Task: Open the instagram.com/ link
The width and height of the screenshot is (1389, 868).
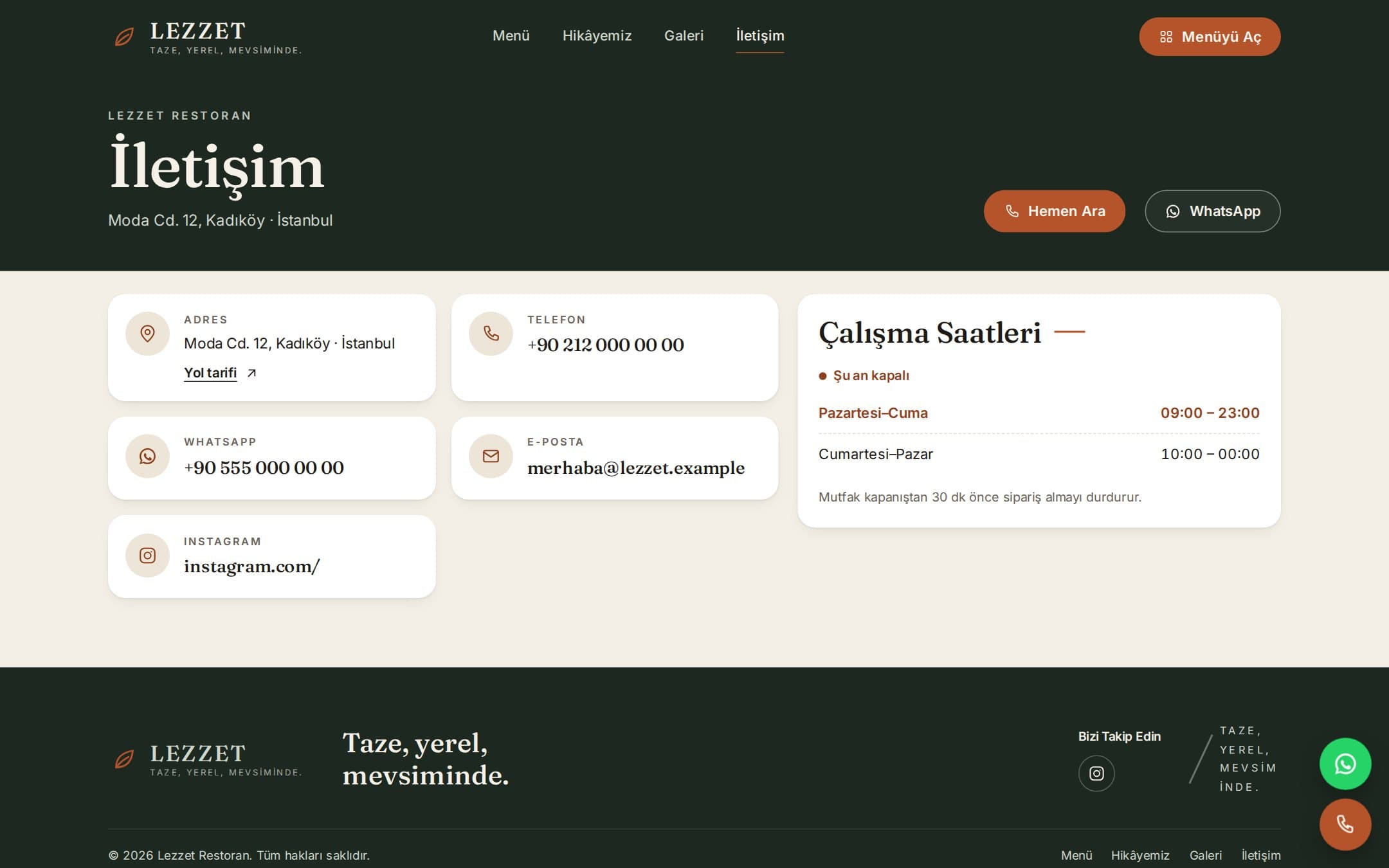Action: [x=251, y=566]
